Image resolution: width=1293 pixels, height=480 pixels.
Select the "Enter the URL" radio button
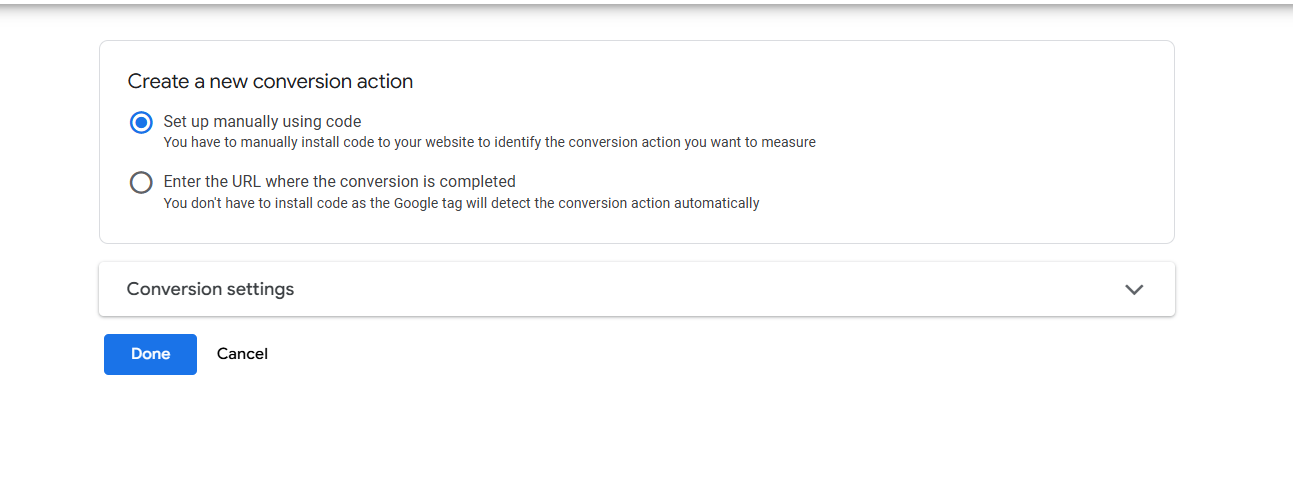coord(141,182)
